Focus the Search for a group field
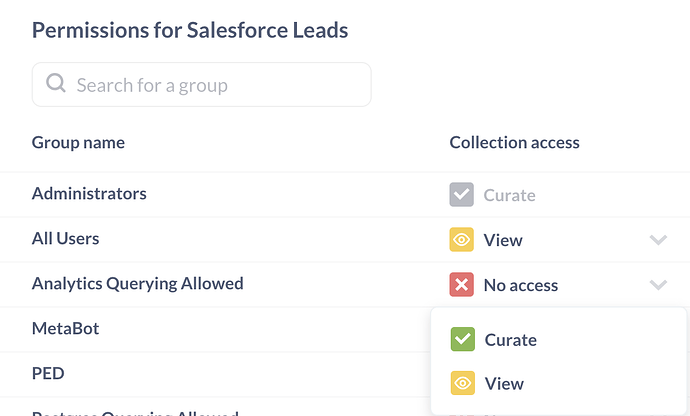 (202, 85)
